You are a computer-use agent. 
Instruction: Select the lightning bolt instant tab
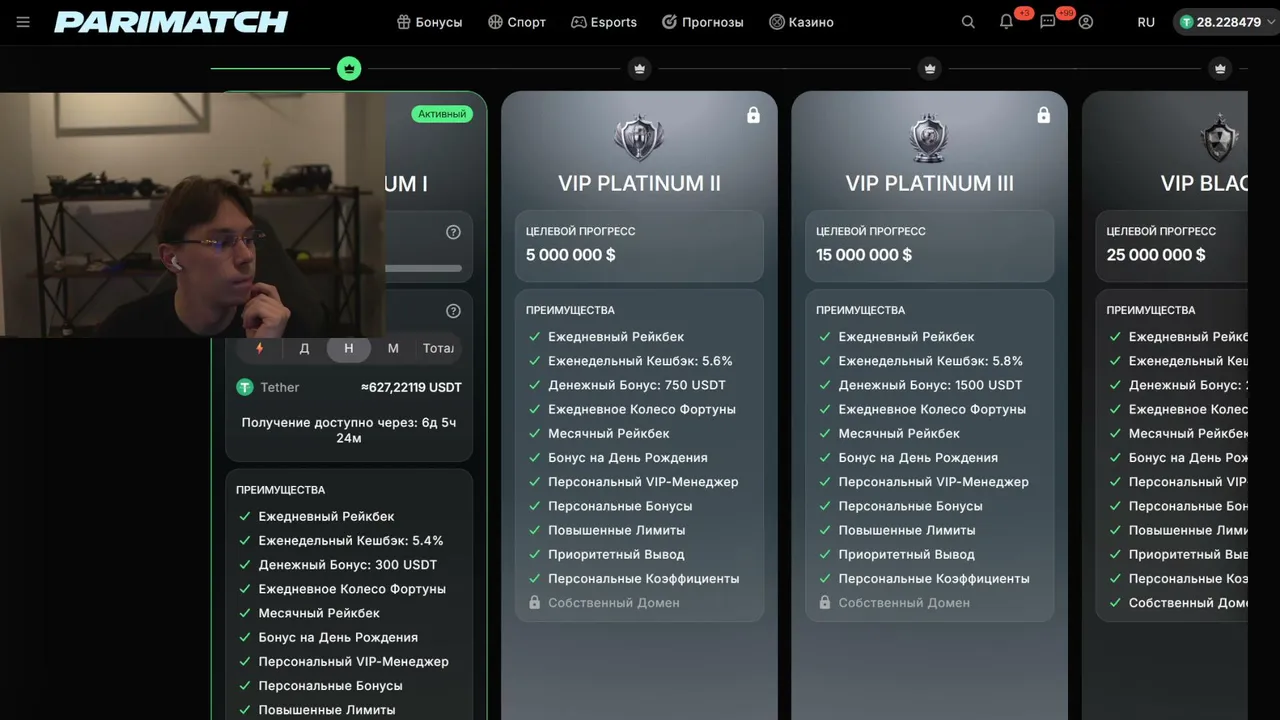pyautogui.click(x=260, y=348)
